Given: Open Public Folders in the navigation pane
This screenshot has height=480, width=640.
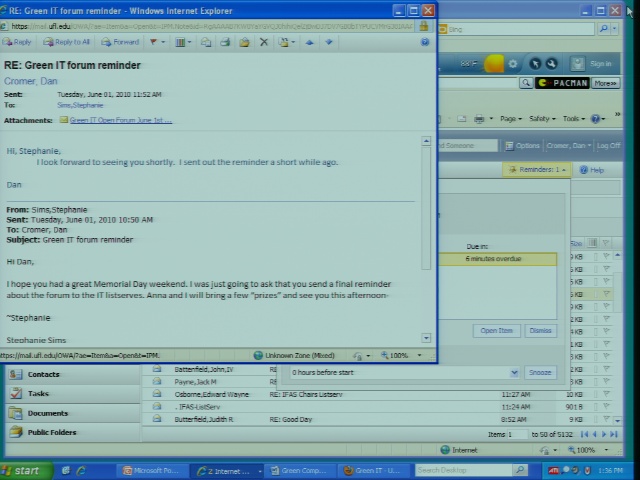Looking at the screenshot, I should click(x=73, y=432).
